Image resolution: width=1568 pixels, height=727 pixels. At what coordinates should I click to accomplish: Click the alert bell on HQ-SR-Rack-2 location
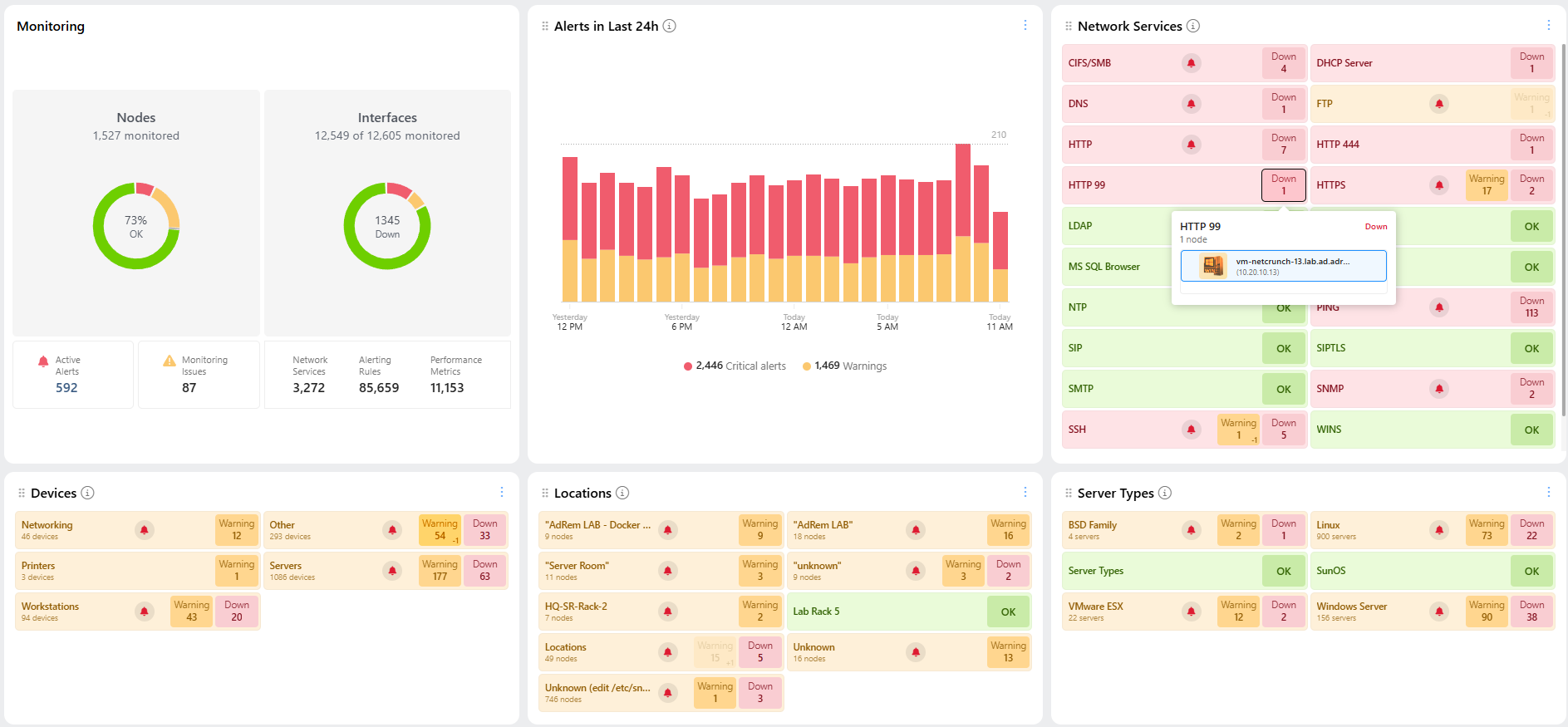(667, 612)
